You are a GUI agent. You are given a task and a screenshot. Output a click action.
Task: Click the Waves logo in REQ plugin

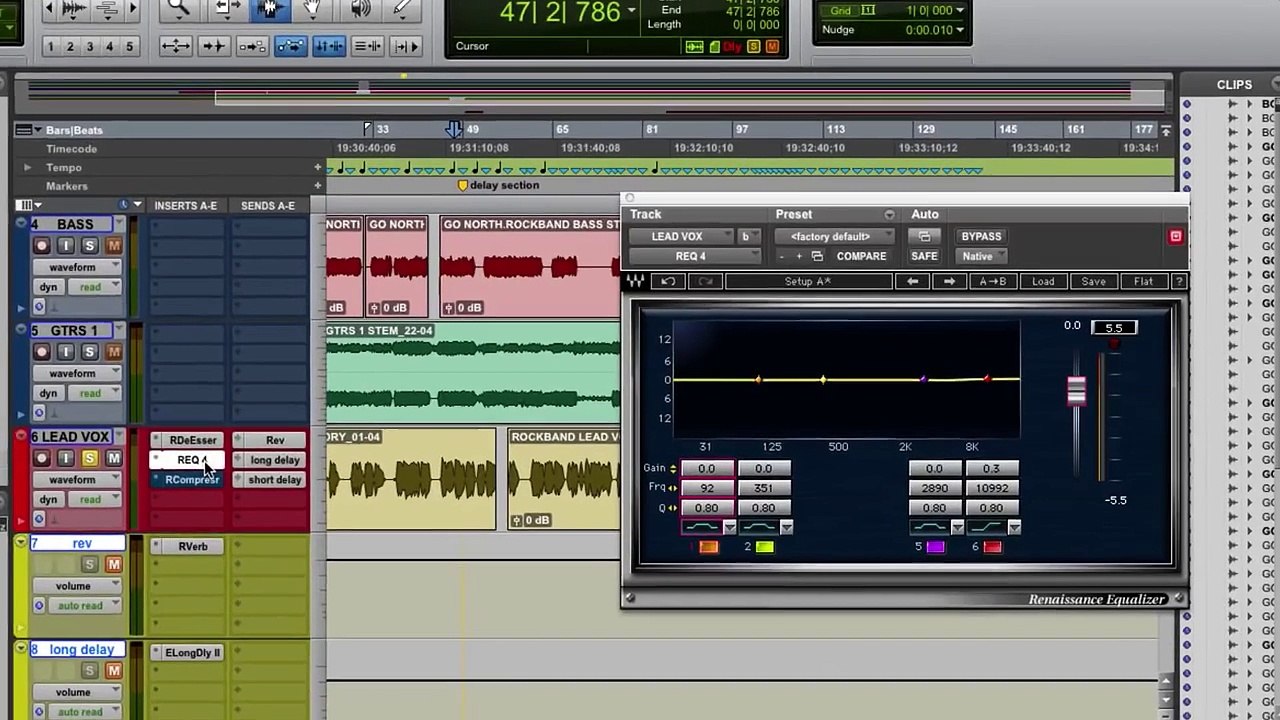click(x=635, y=282)
